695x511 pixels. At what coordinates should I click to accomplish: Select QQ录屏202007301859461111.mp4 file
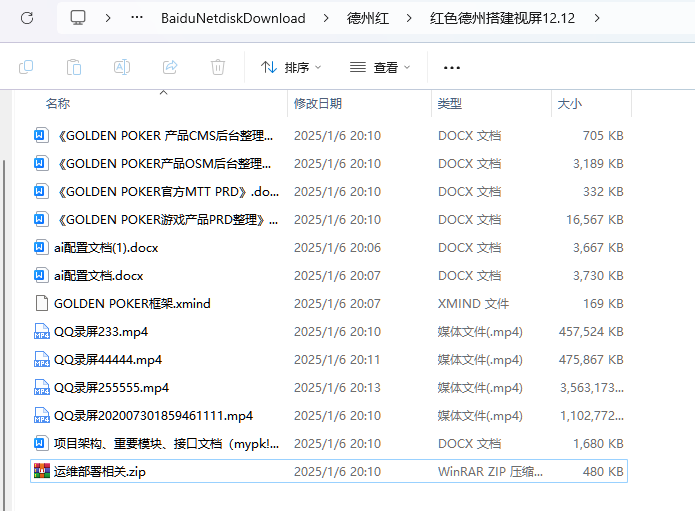[329, 416]
